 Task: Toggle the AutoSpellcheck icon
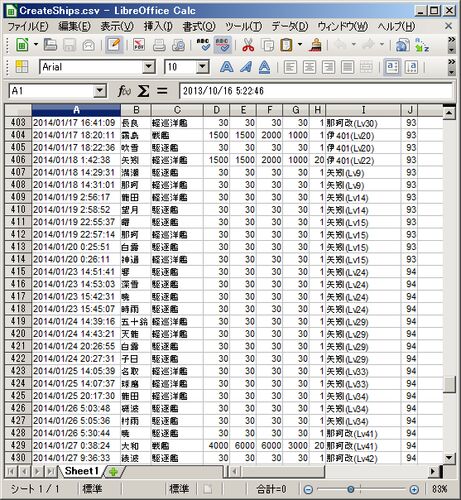[222, 45]
